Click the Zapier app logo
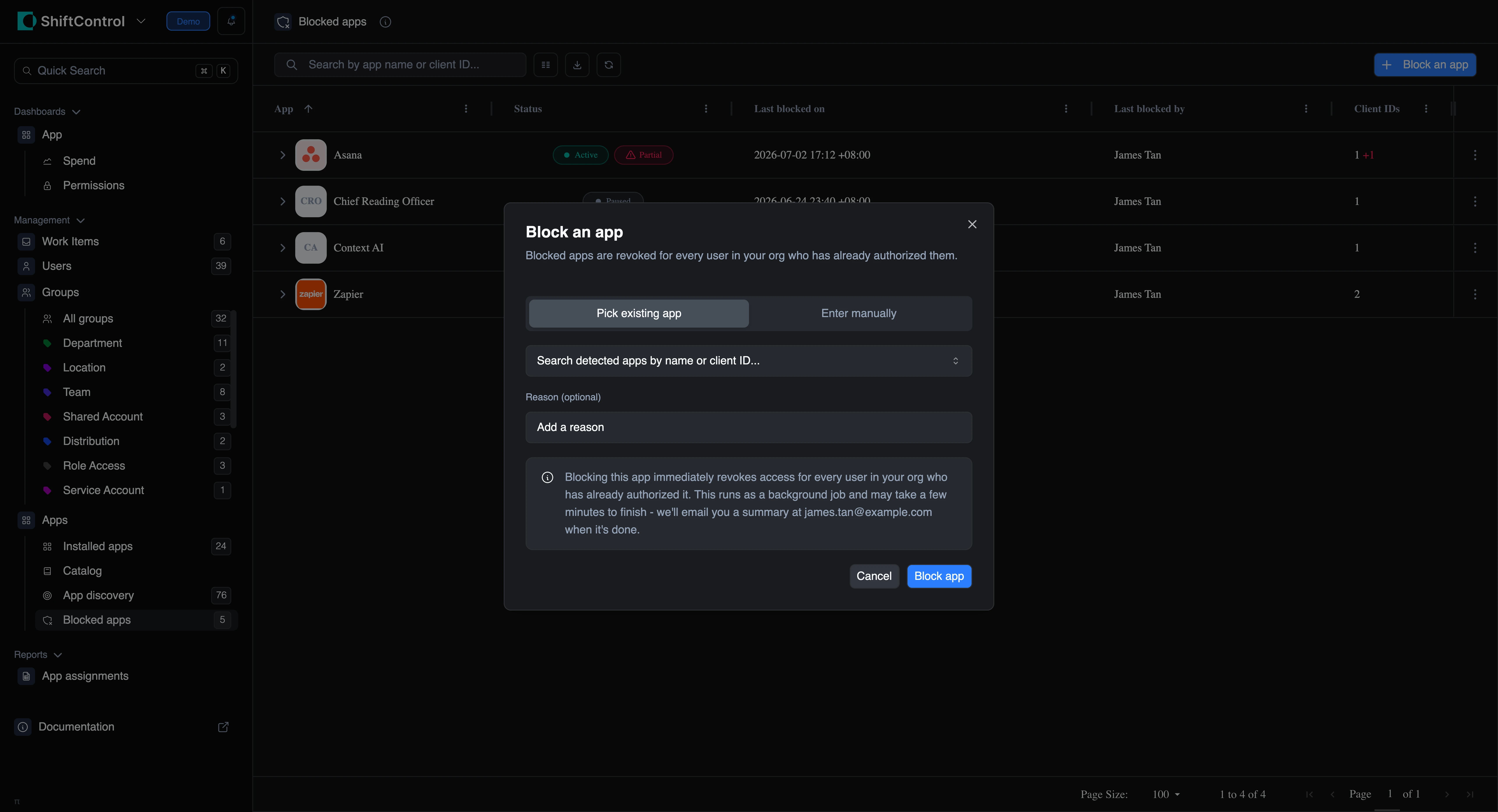The height and width of the screenshot is (812, 1498). [x=311, y=294]
